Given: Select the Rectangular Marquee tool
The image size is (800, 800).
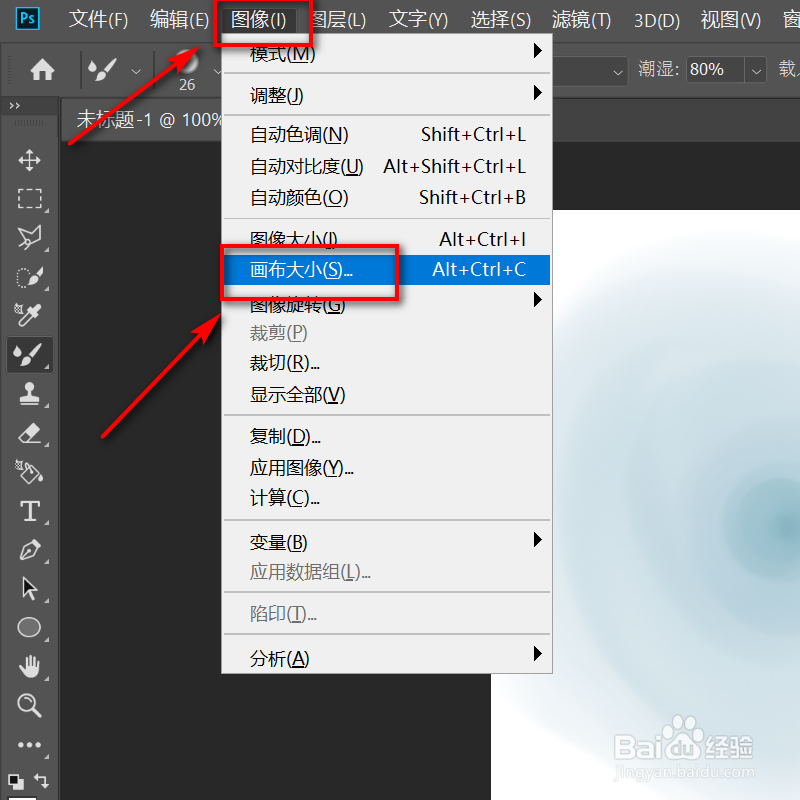Looking at the screenshot, I should tap(30, 198).
